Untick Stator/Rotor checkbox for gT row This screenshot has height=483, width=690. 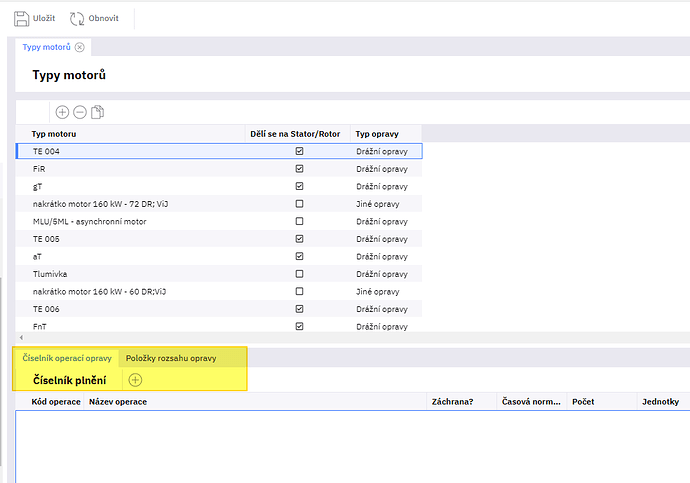point(299,186)
